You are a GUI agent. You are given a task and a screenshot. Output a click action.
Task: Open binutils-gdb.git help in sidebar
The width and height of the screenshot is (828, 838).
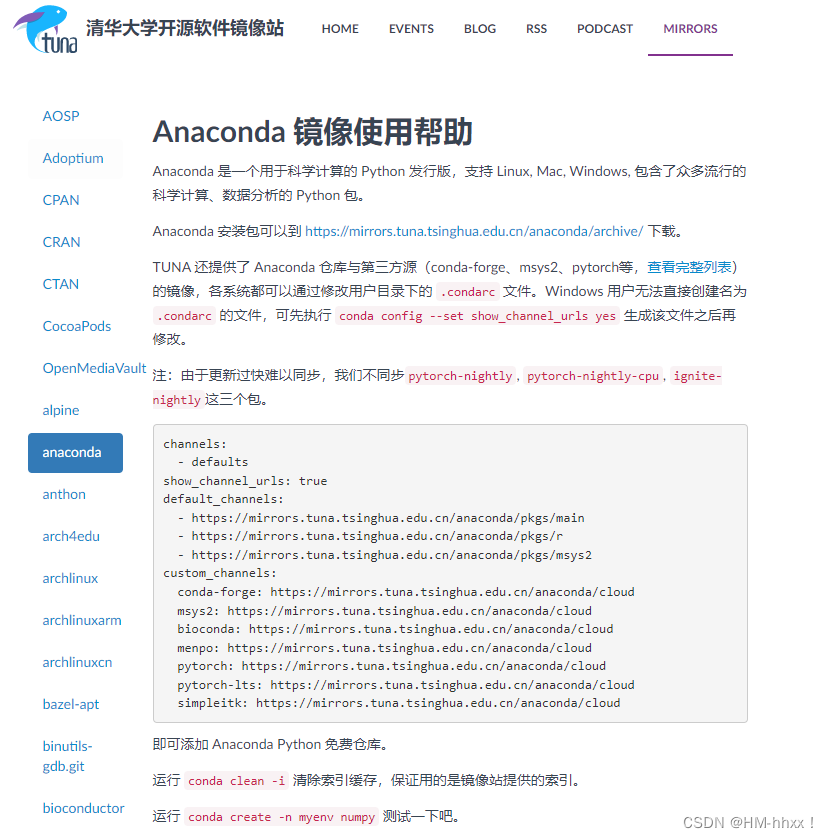click(67, 756)
